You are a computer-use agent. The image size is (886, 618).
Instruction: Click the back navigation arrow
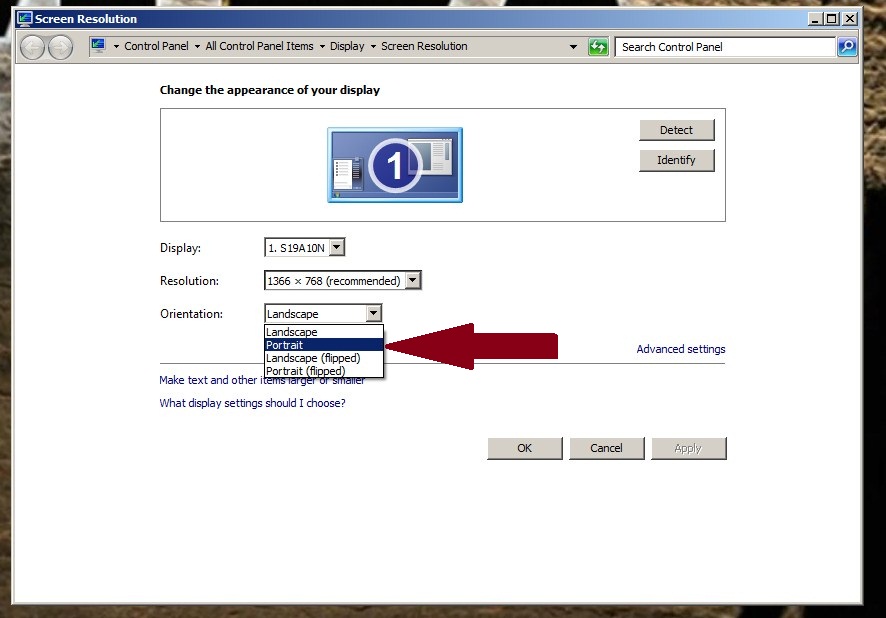33,46
